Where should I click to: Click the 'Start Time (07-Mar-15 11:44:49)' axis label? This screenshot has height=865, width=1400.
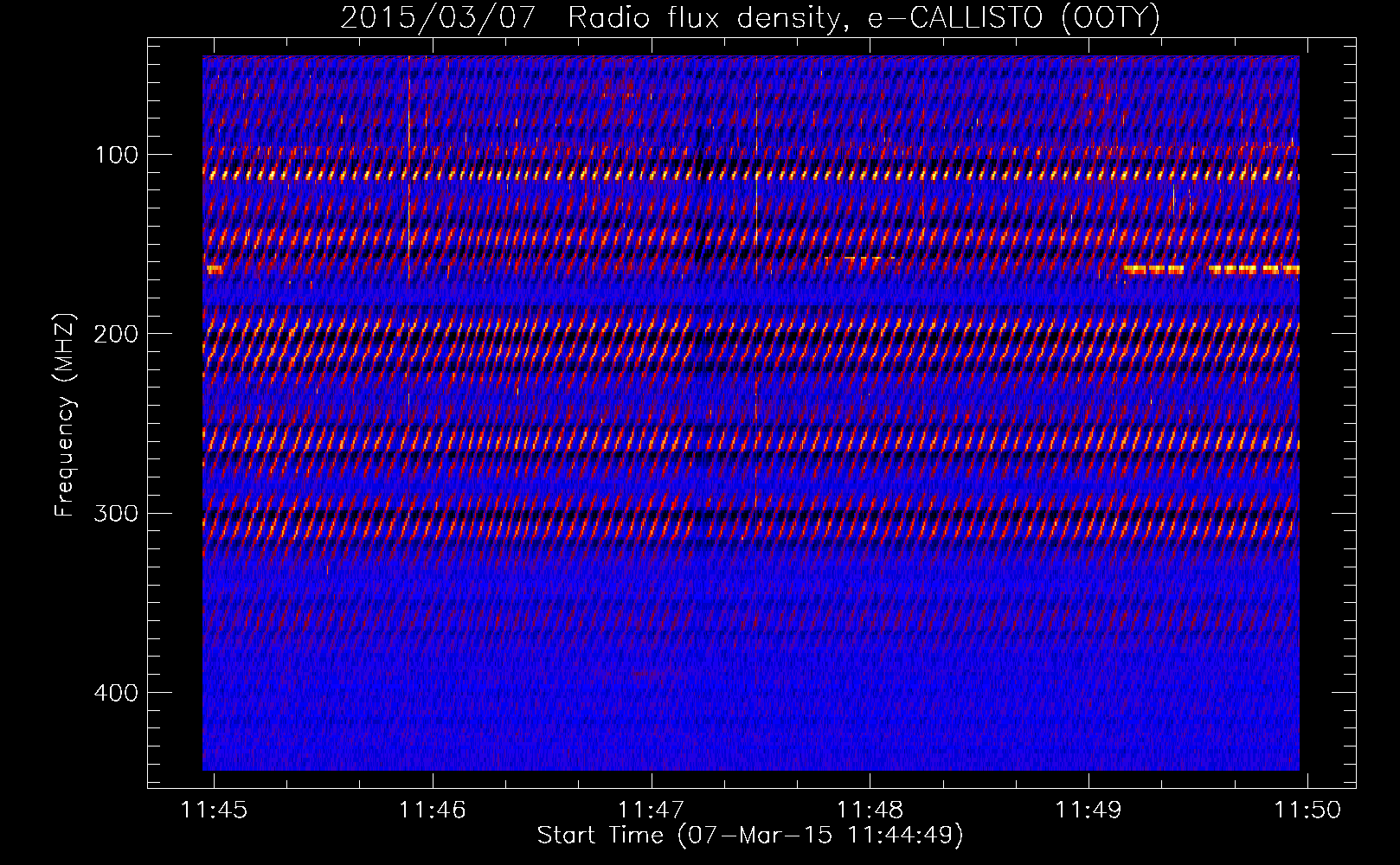[x=750, y=836]
